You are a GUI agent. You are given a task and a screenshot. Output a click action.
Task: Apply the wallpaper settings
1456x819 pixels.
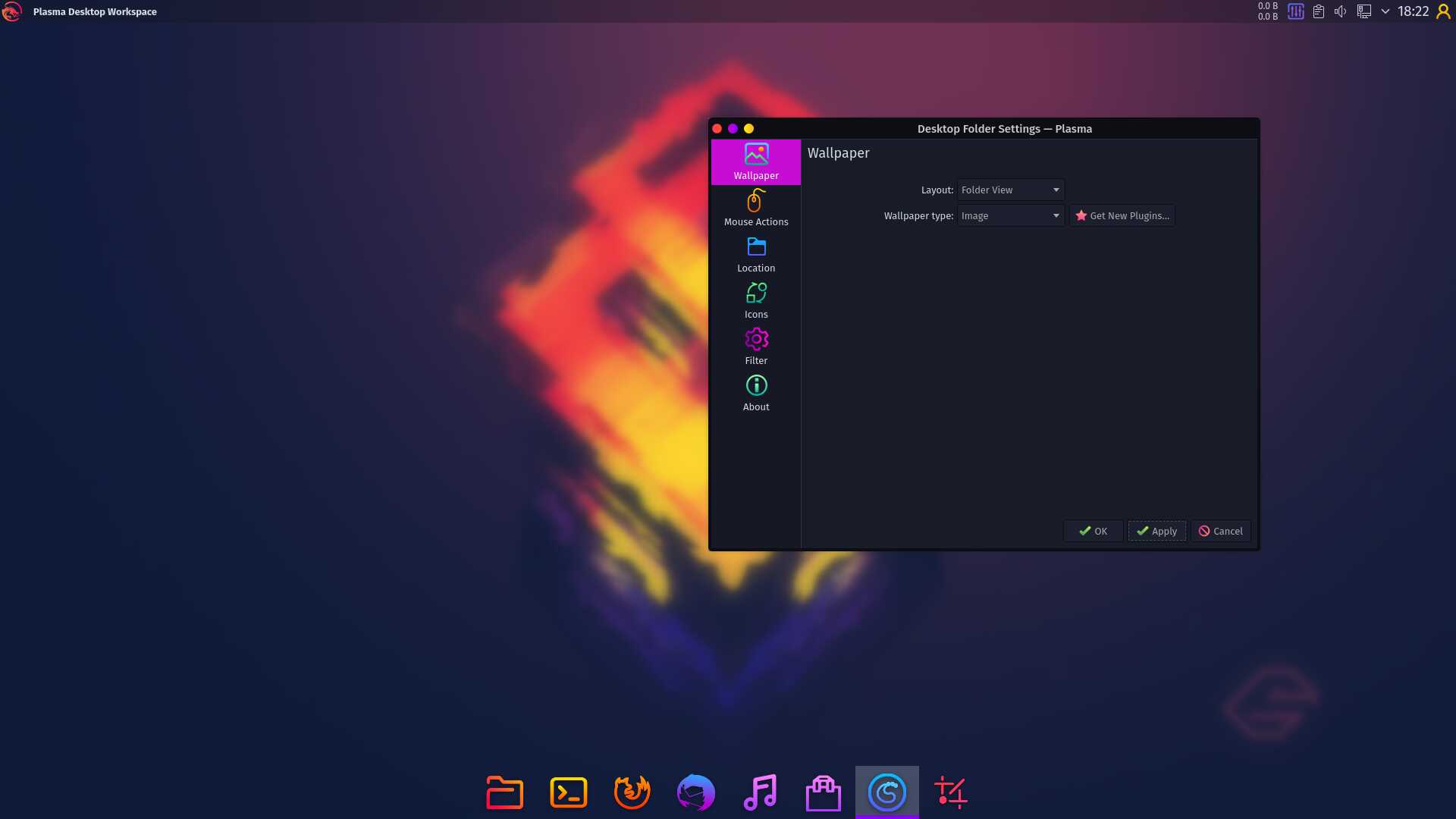[x=1156, y=531]
